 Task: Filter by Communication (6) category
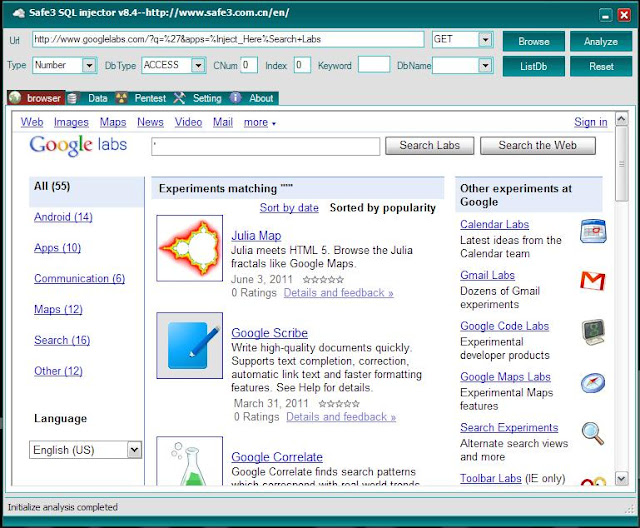point(80,279)
